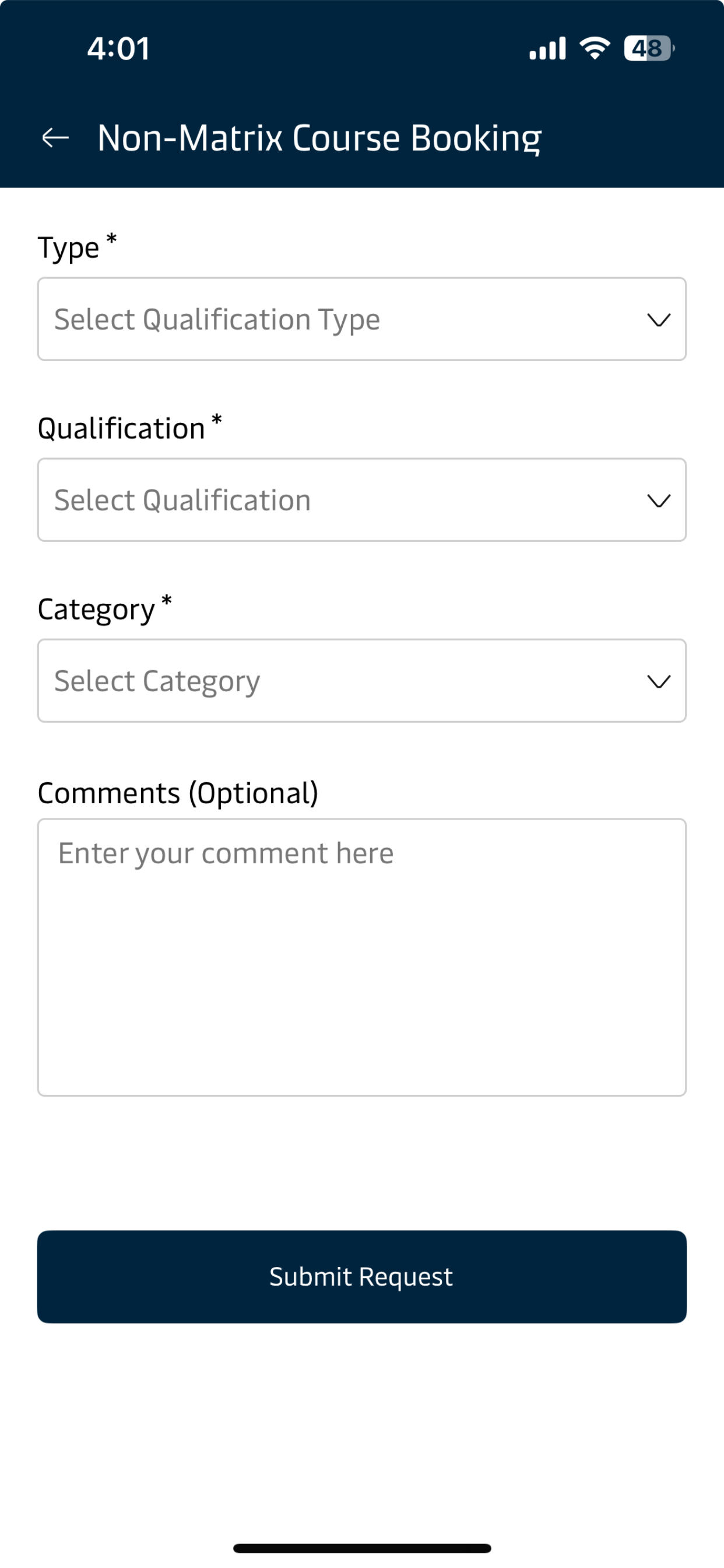Tap the cellular signal bars icon
The height and width of the screenshot is (1568, 724).
[x=547, y=48]
